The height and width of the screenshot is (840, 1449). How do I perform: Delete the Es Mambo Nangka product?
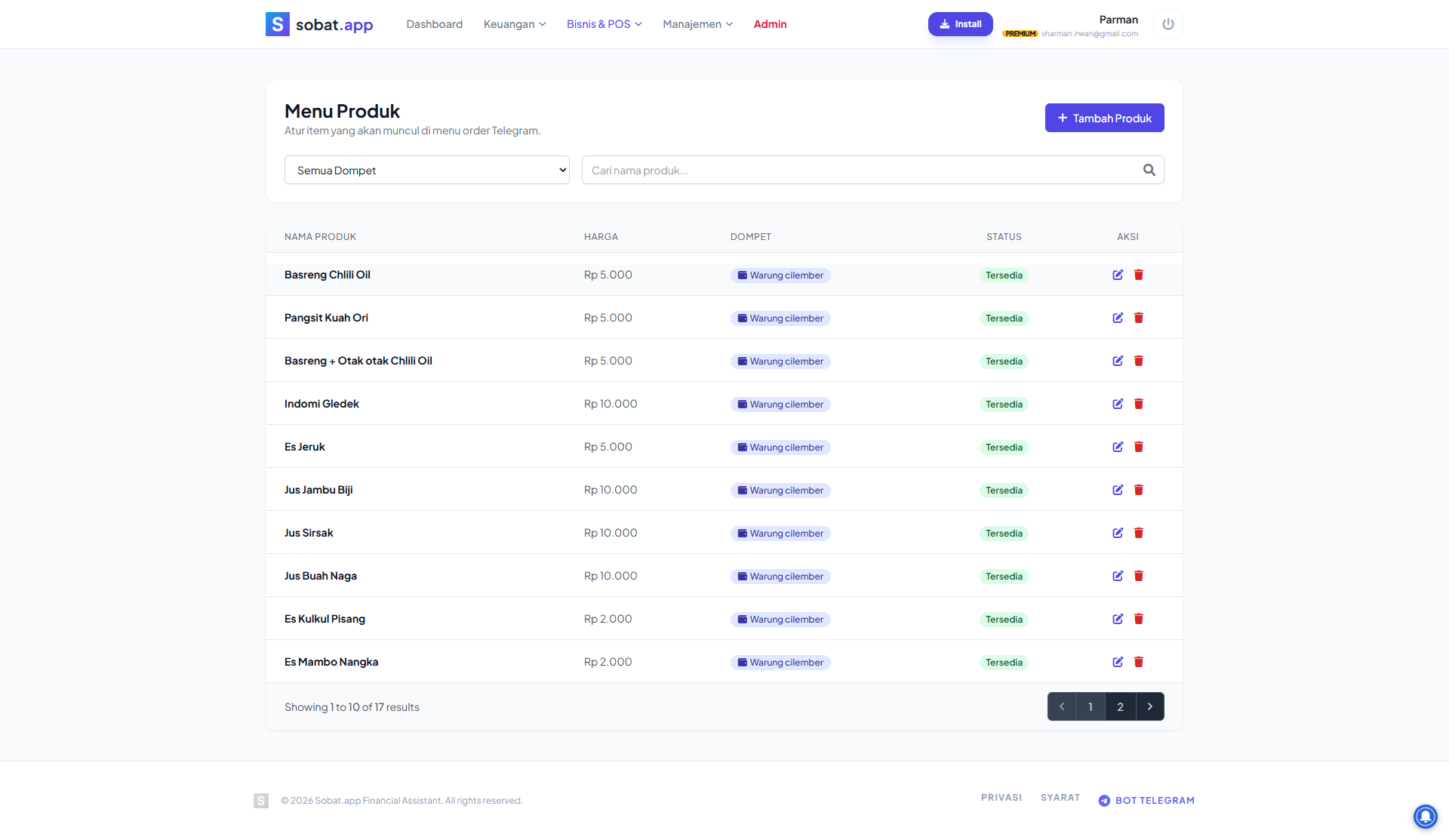pyautogui.click(x=1139, y=662)
